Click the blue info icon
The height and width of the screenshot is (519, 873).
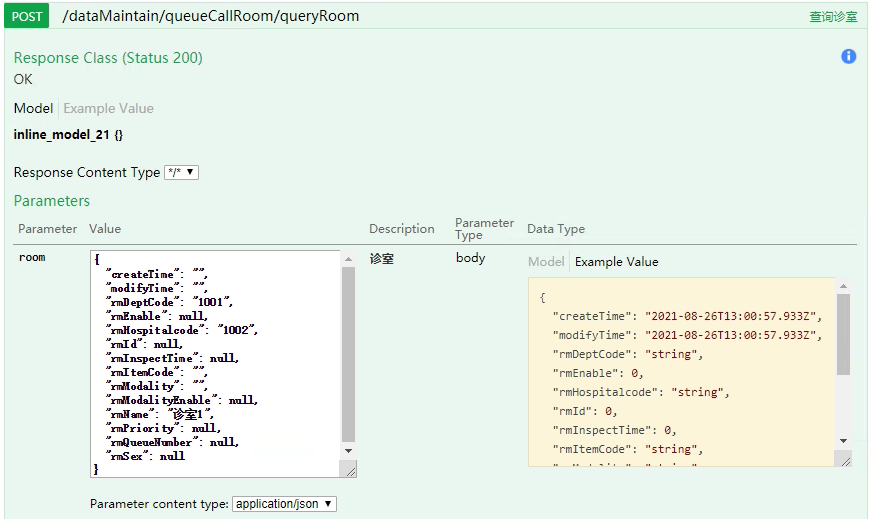point(849,56)
